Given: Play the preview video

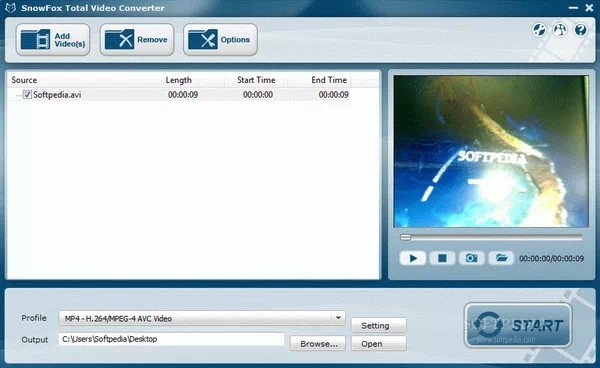Looking at the screenshot, I should 412,258.
